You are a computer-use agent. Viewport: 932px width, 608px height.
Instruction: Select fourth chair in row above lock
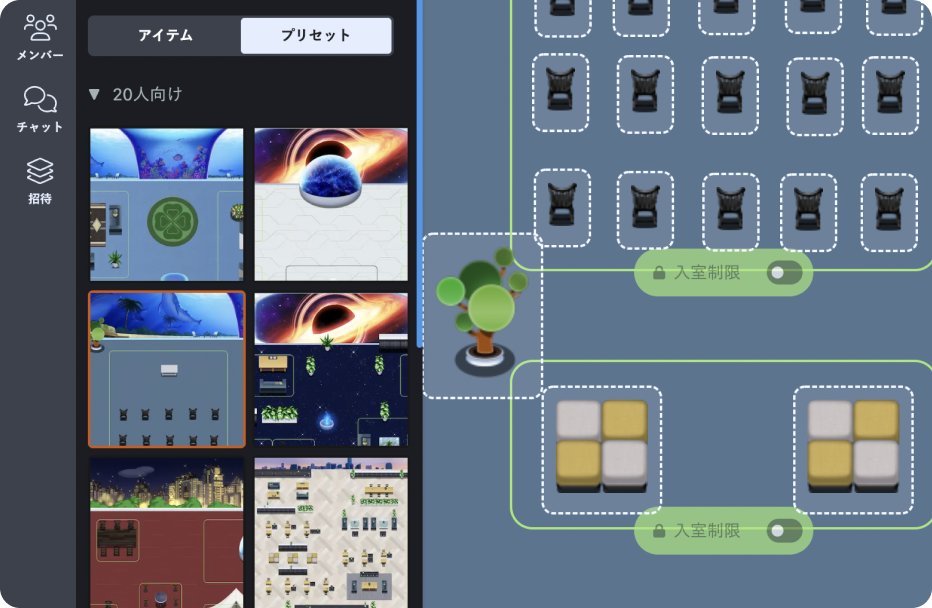coord(808,212)
